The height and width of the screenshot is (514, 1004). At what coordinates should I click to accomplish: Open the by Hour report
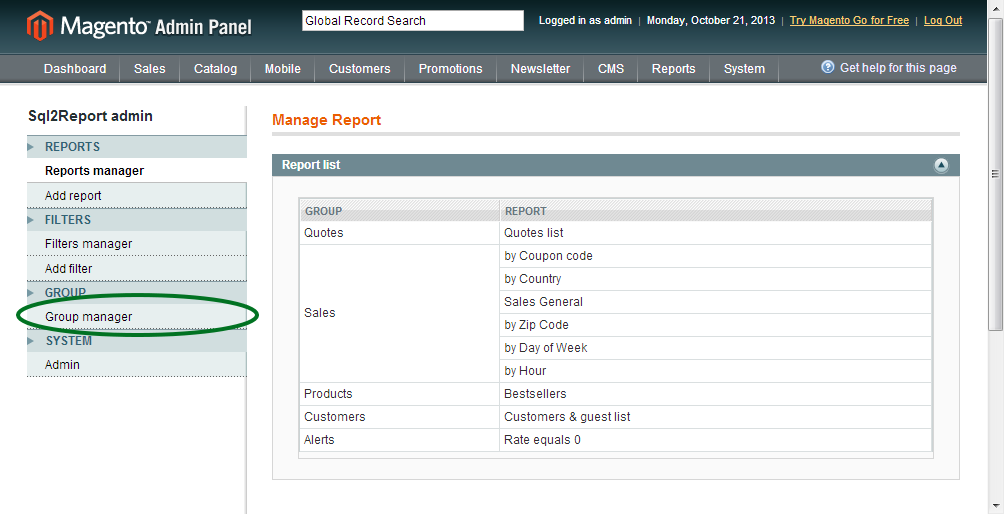point(525,371)
